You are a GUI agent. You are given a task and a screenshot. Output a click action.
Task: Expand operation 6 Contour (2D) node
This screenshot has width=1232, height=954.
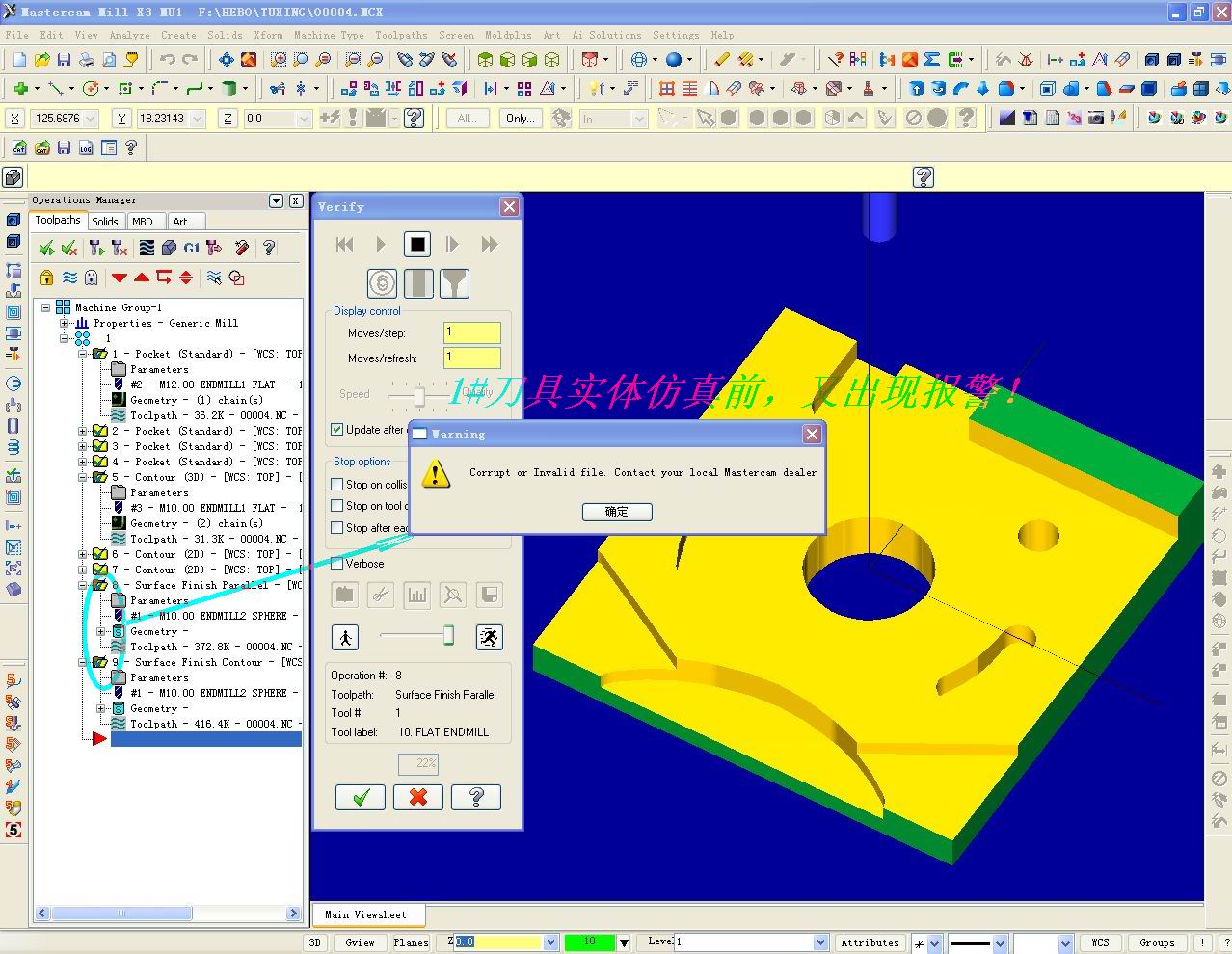(x=83, y=554)
